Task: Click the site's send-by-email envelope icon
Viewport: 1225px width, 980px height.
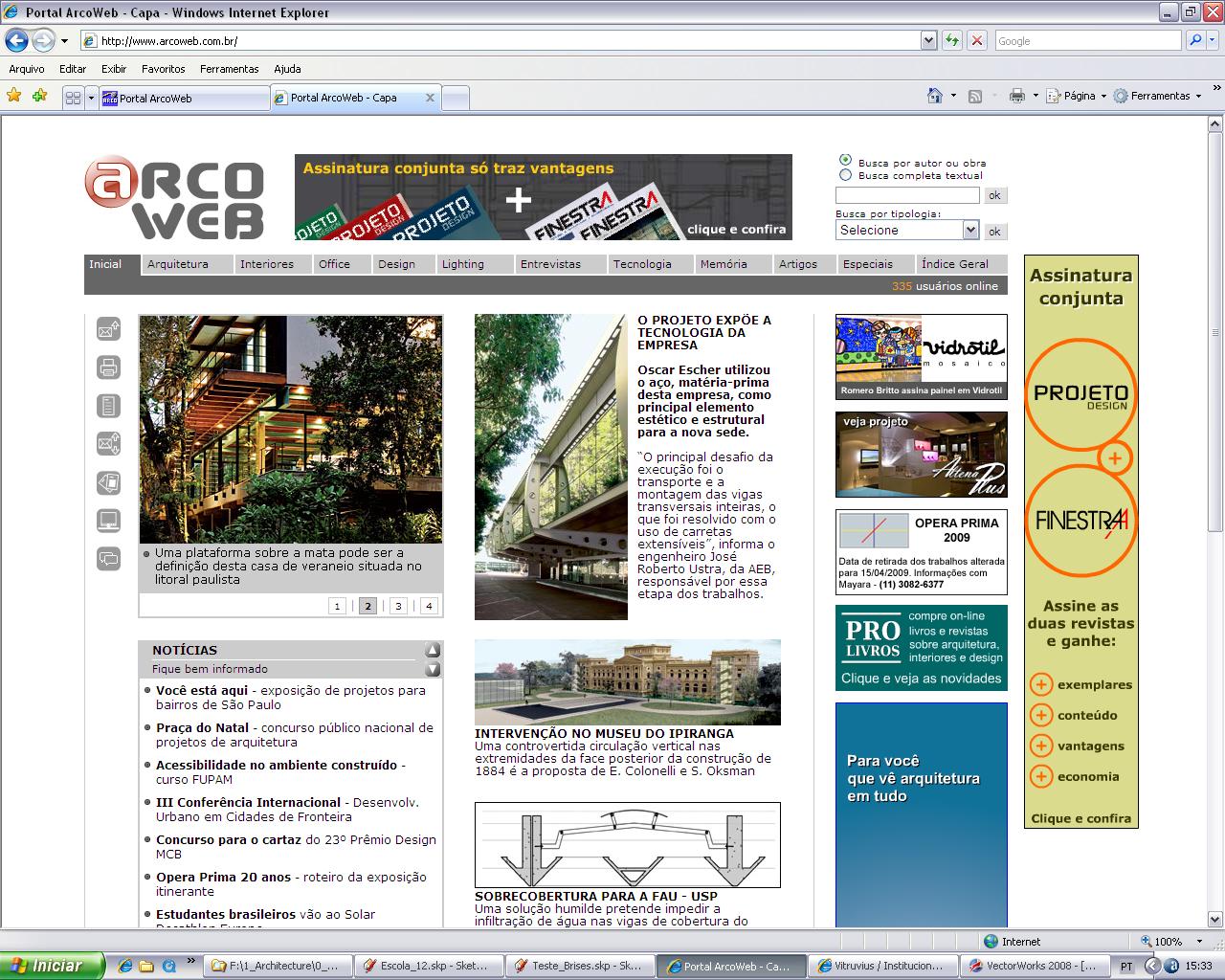Action: click(108, 329)
